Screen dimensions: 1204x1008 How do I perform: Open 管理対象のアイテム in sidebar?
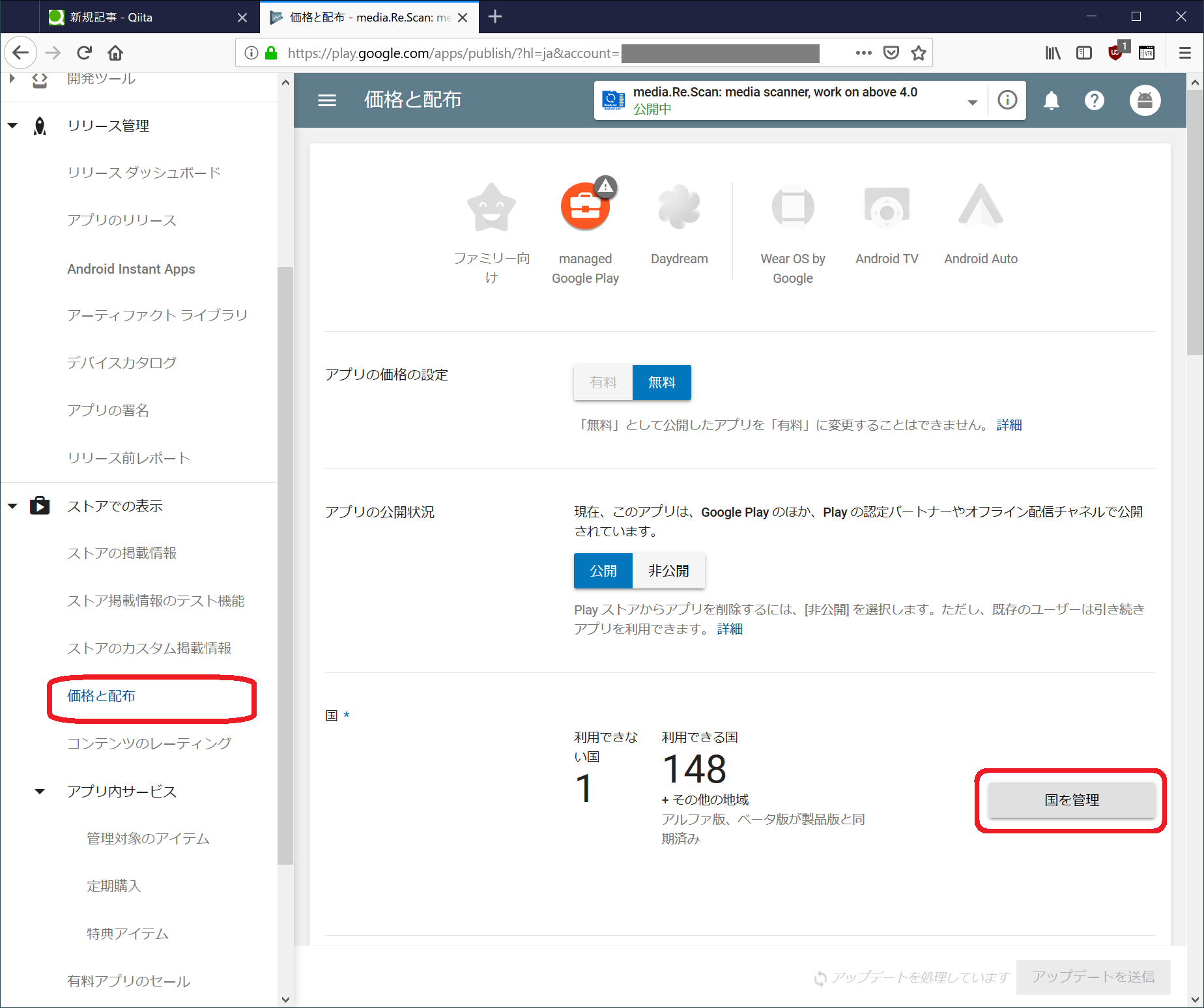[148, 839]
